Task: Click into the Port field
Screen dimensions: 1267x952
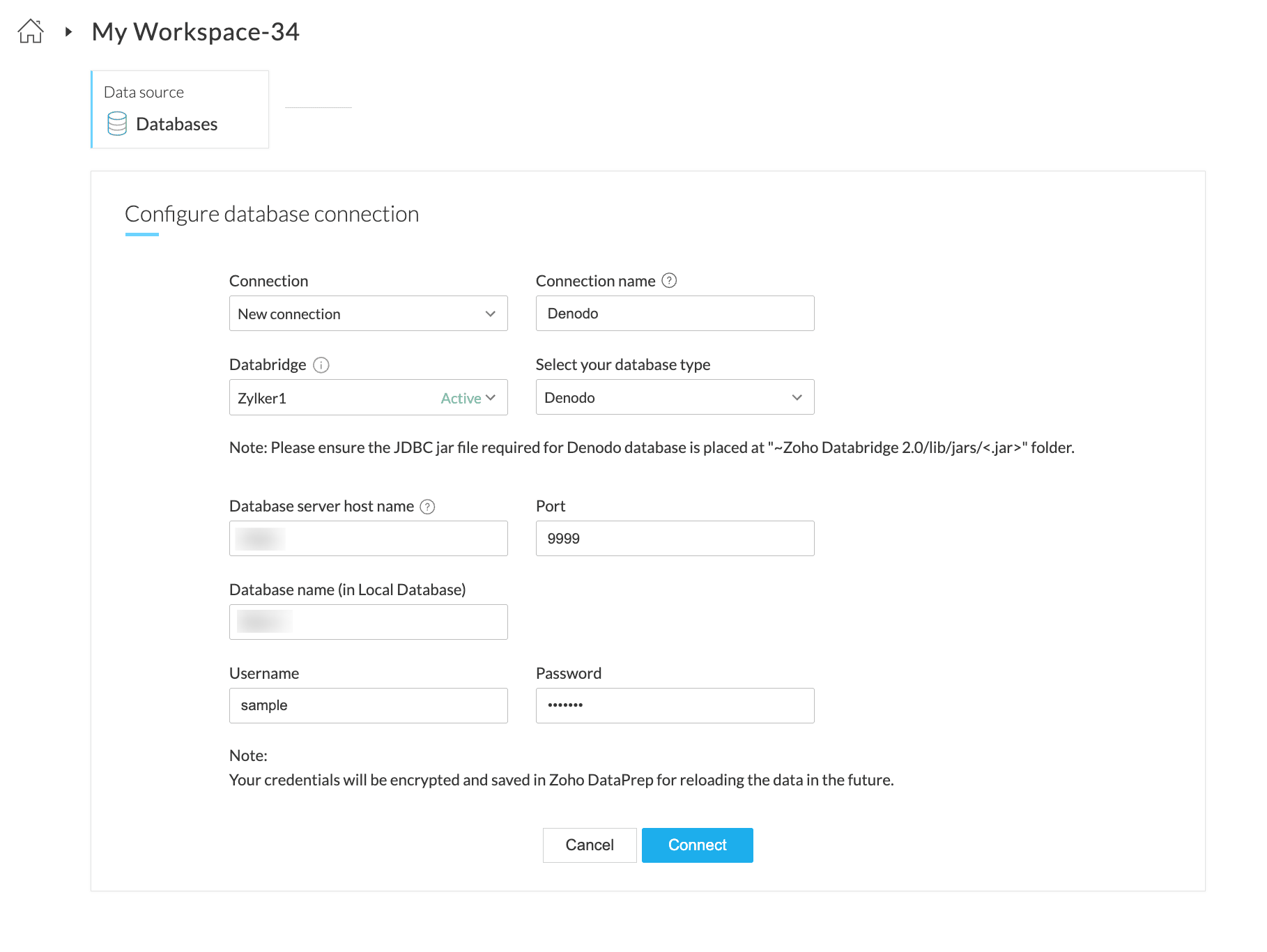Action: (x=675, y=539)
